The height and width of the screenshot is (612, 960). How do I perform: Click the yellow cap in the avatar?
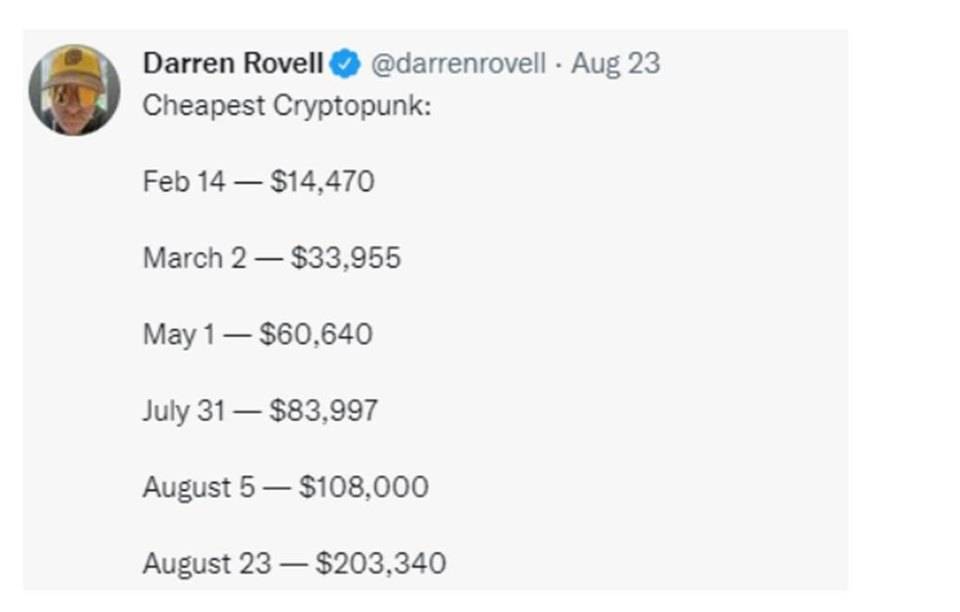tap(74, 66)
